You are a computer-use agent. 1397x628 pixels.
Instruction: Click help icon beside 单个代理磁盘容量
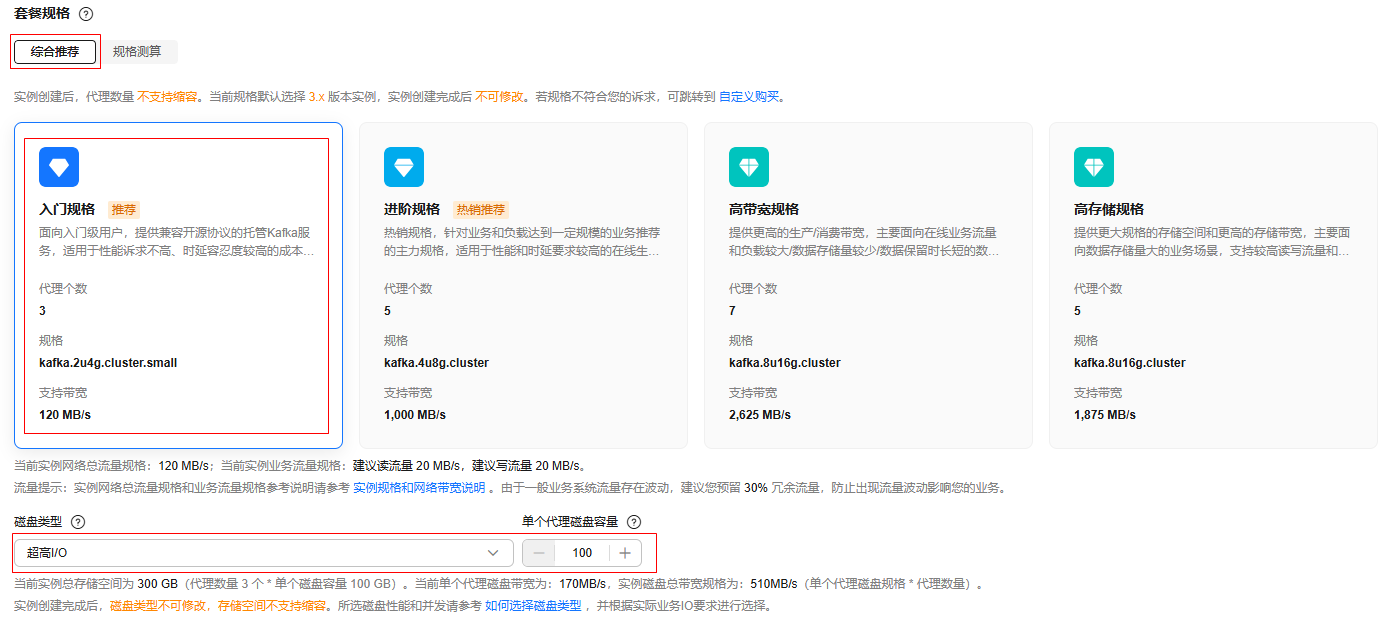pos(633,522)
